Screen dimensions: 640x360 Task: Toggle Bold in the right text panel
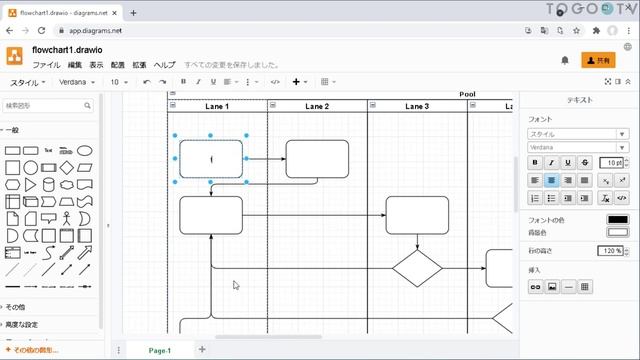coord(535,162)
